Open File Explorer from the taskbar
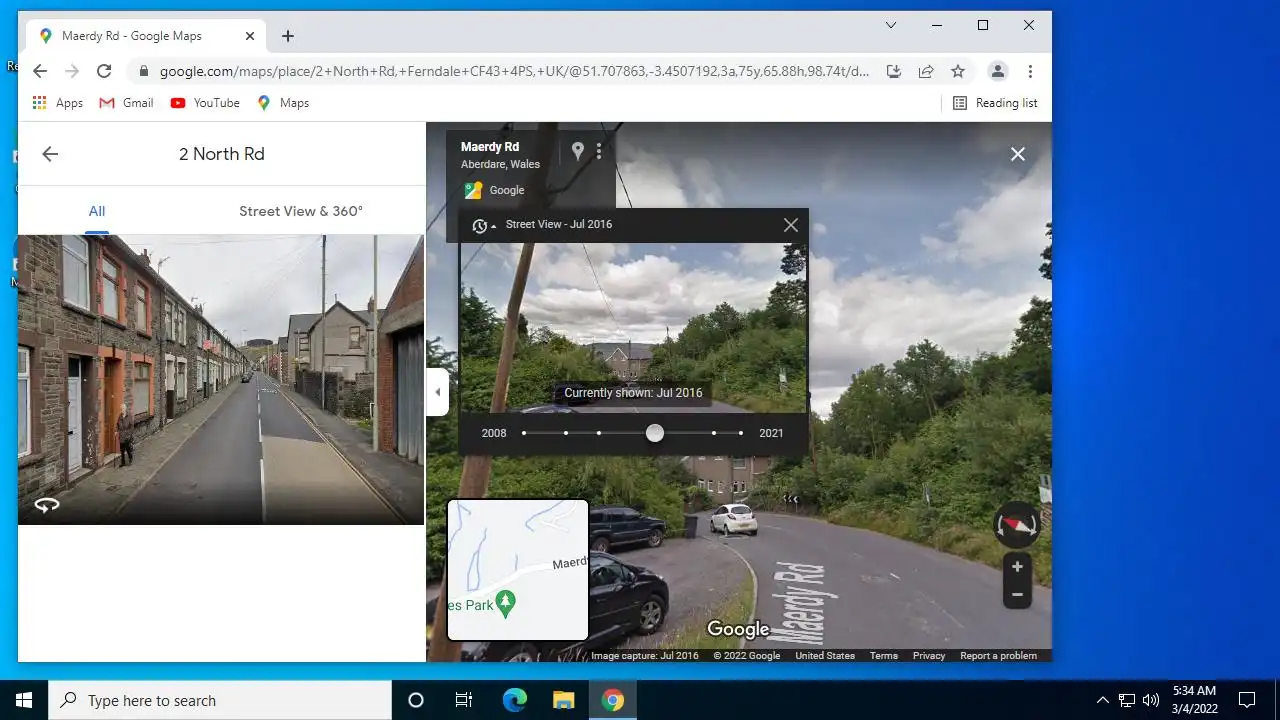1280x720 pixels. click(x=564, y=700)
